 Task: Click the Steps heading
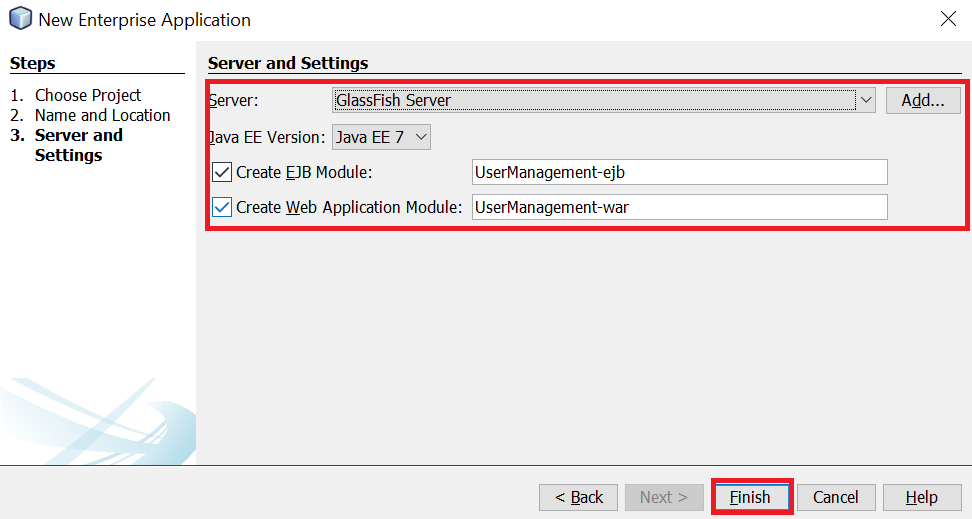pyautogui.click(x=33, y=63)
